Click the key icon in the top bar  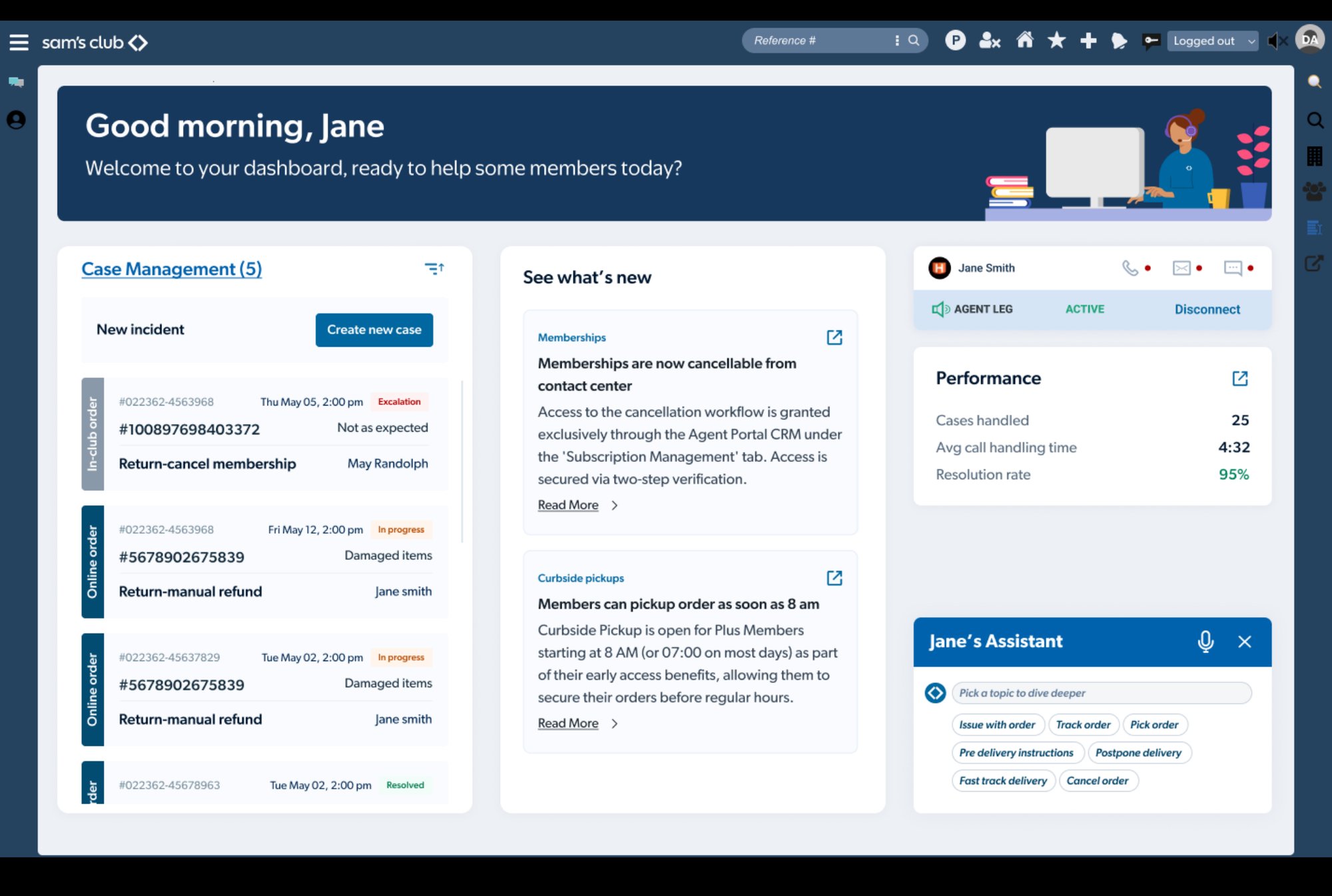(x=1151, y=41)
